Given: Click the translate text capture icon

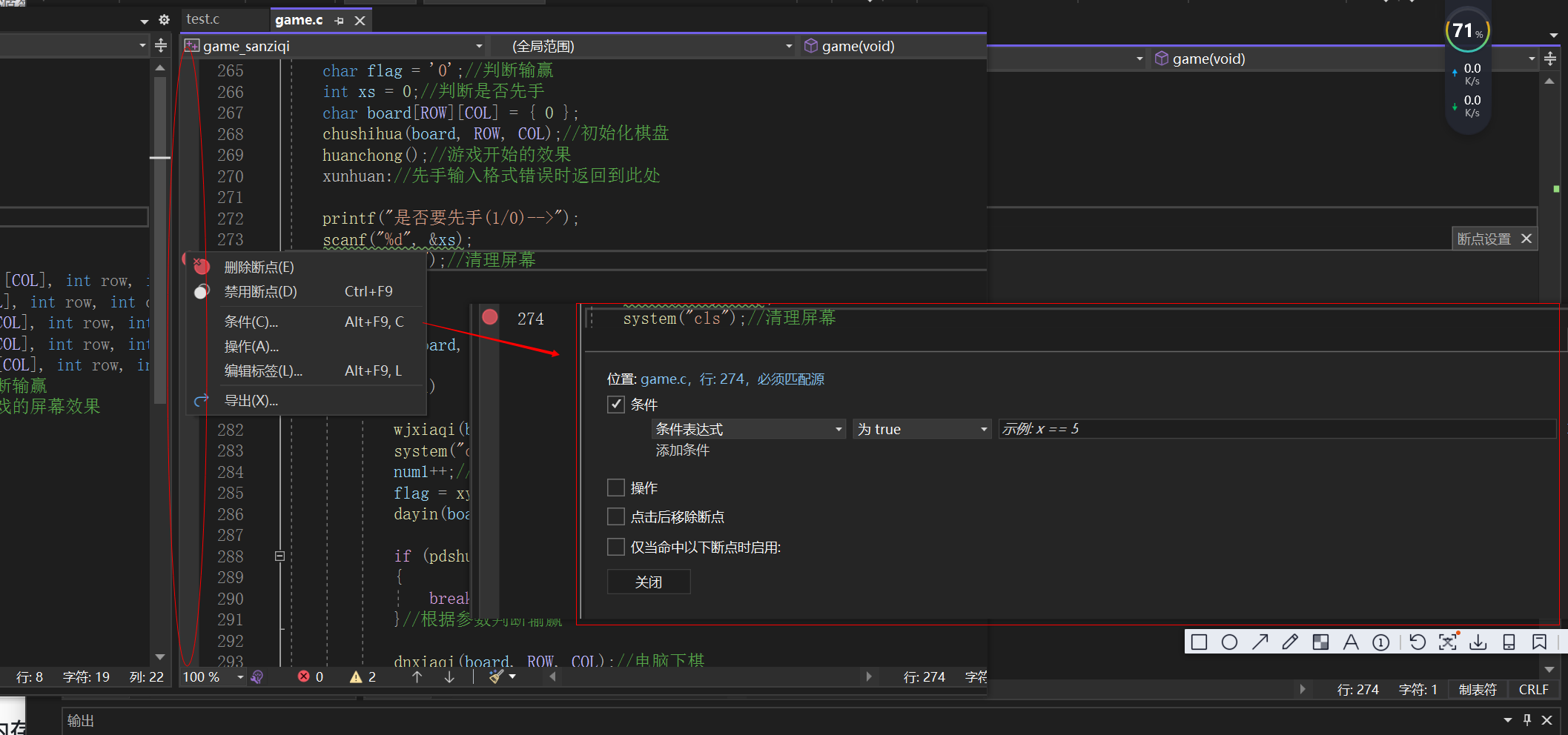Looking at the screenshot, I should point(1448,642).
